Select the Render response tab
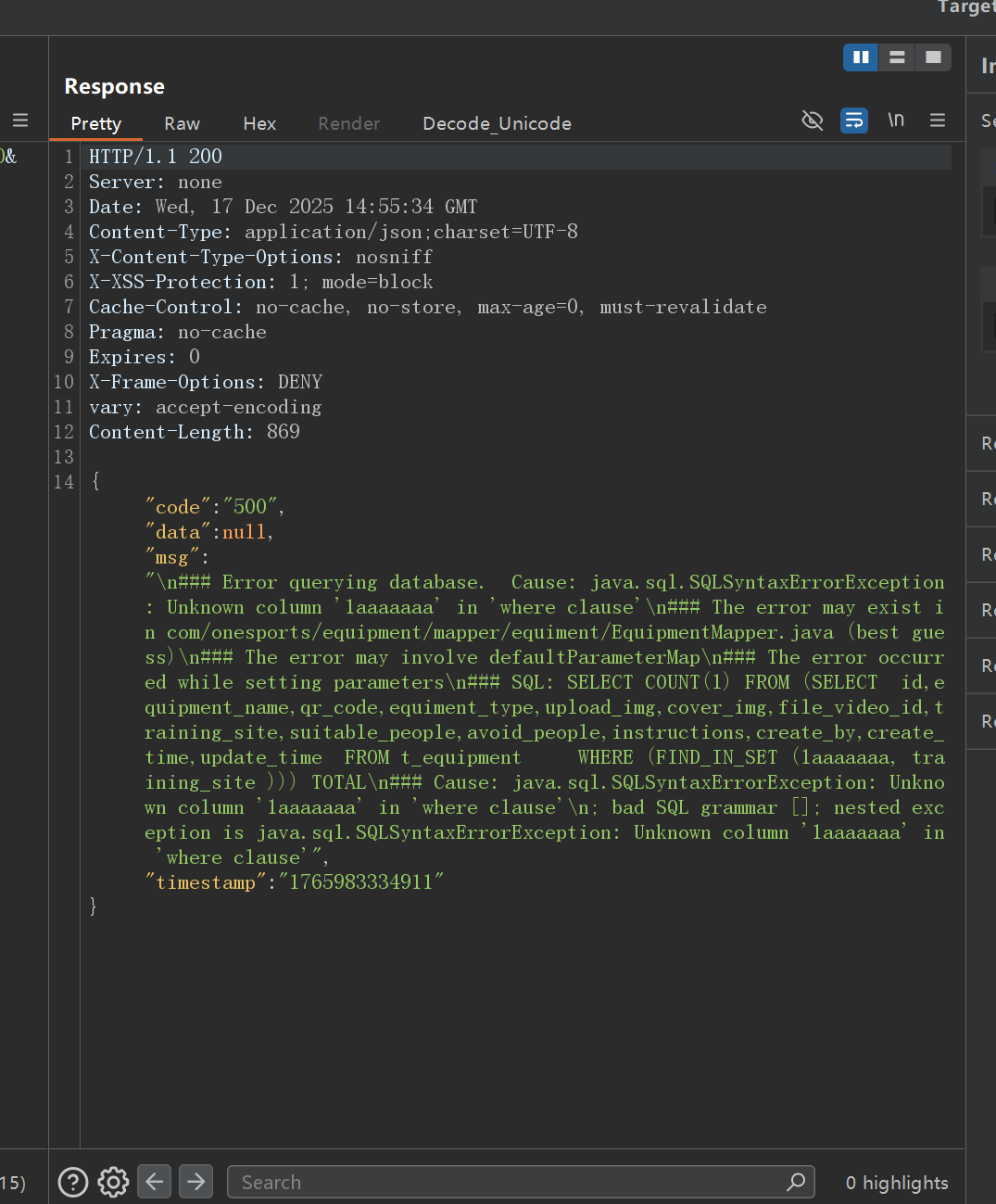 click(x=349, y=123)
